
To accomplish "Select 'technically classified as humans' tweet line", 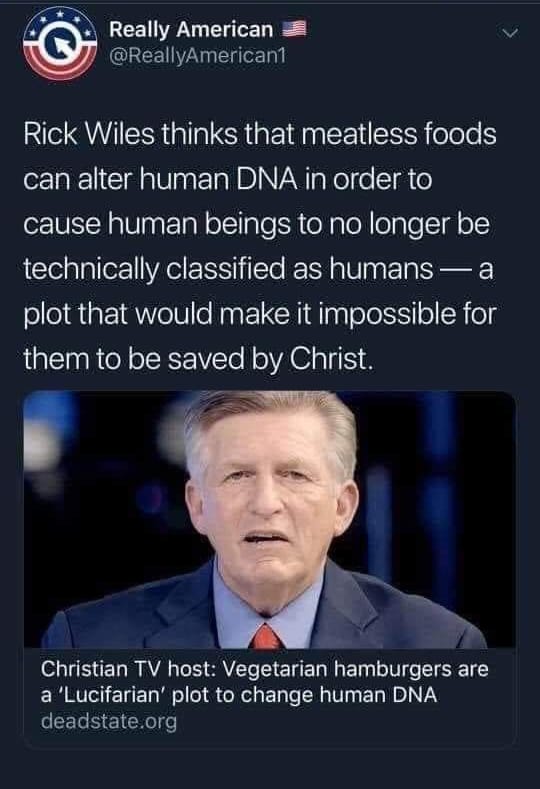I will pos(228,269).
